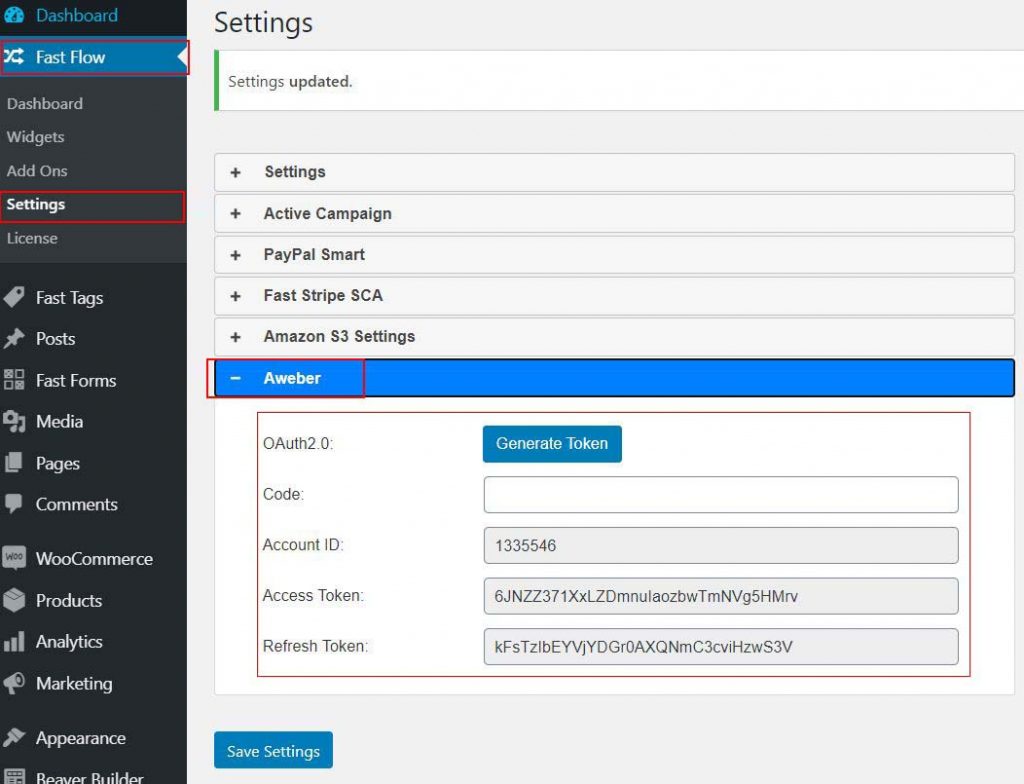Viewport: 1024px width, 784px height.
Task: Open the Fast Tags menu
Action: [69, 298]
